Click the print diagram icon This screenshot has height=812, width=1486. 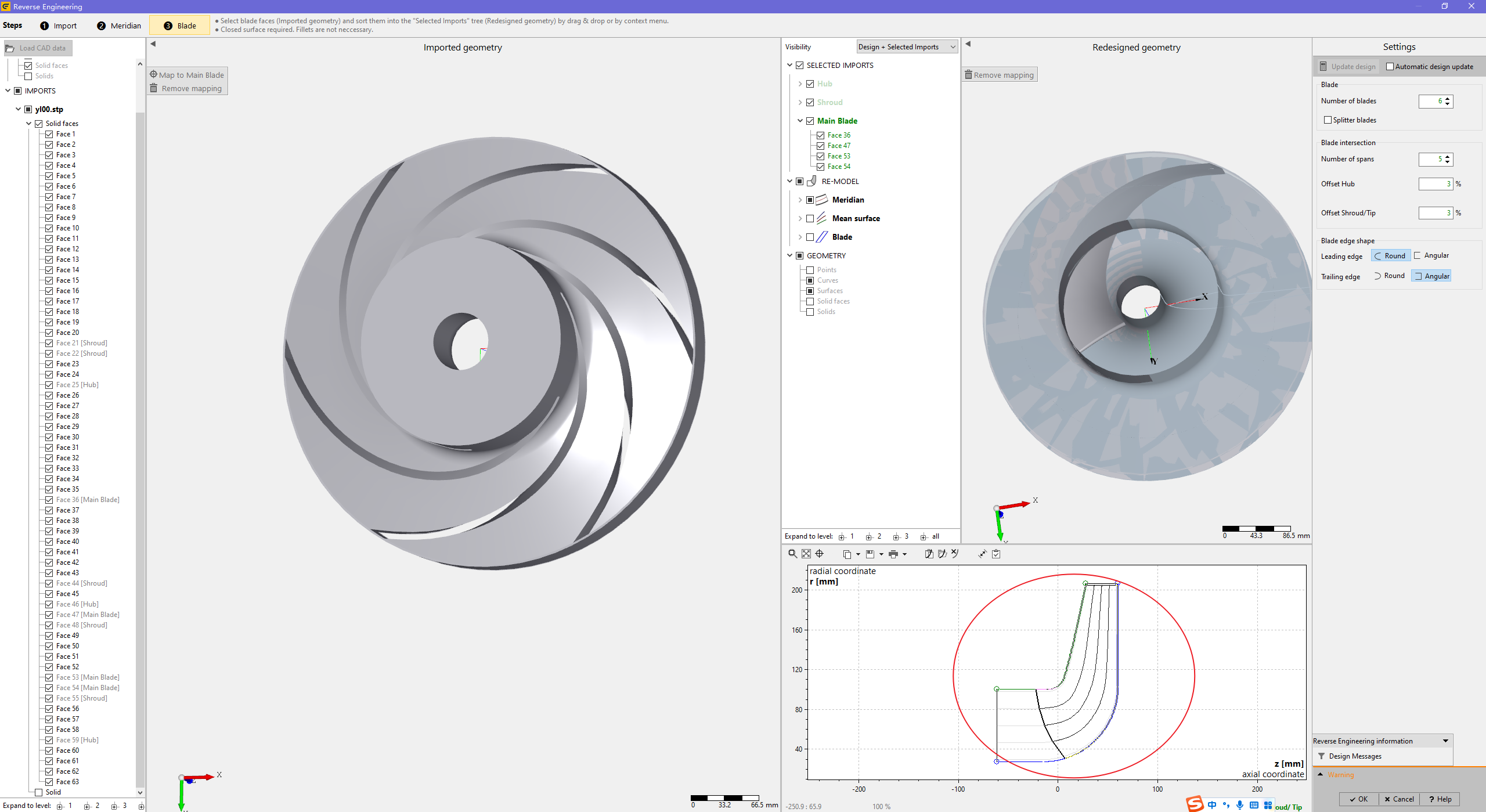893,554
